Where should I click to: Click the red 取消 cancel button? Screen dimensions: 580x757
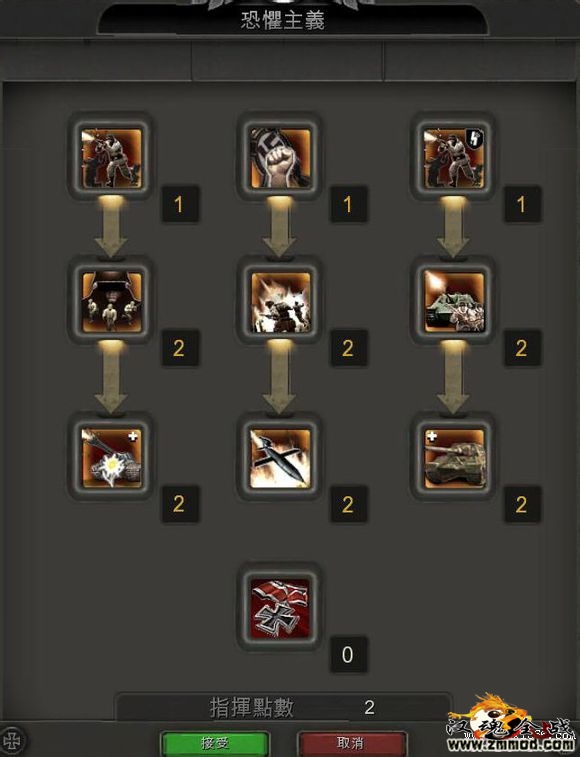(x=352, y=743)
